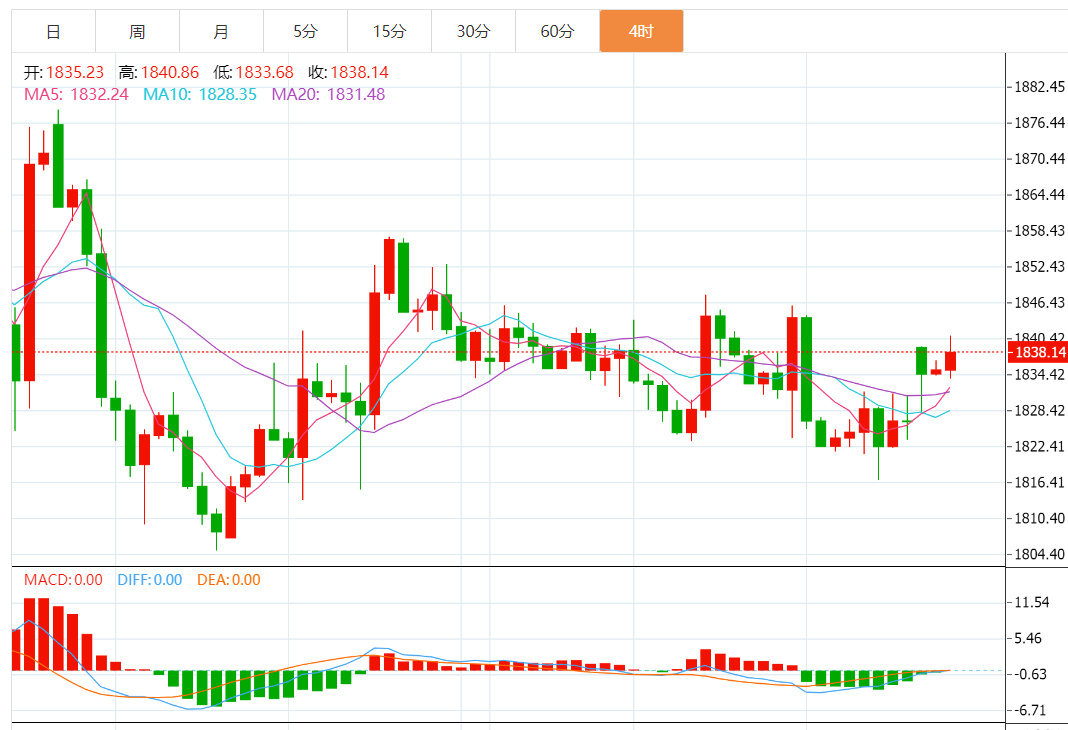Select the 60分 timeframe tab
The image size is (1068, 730).
[557, 31]
